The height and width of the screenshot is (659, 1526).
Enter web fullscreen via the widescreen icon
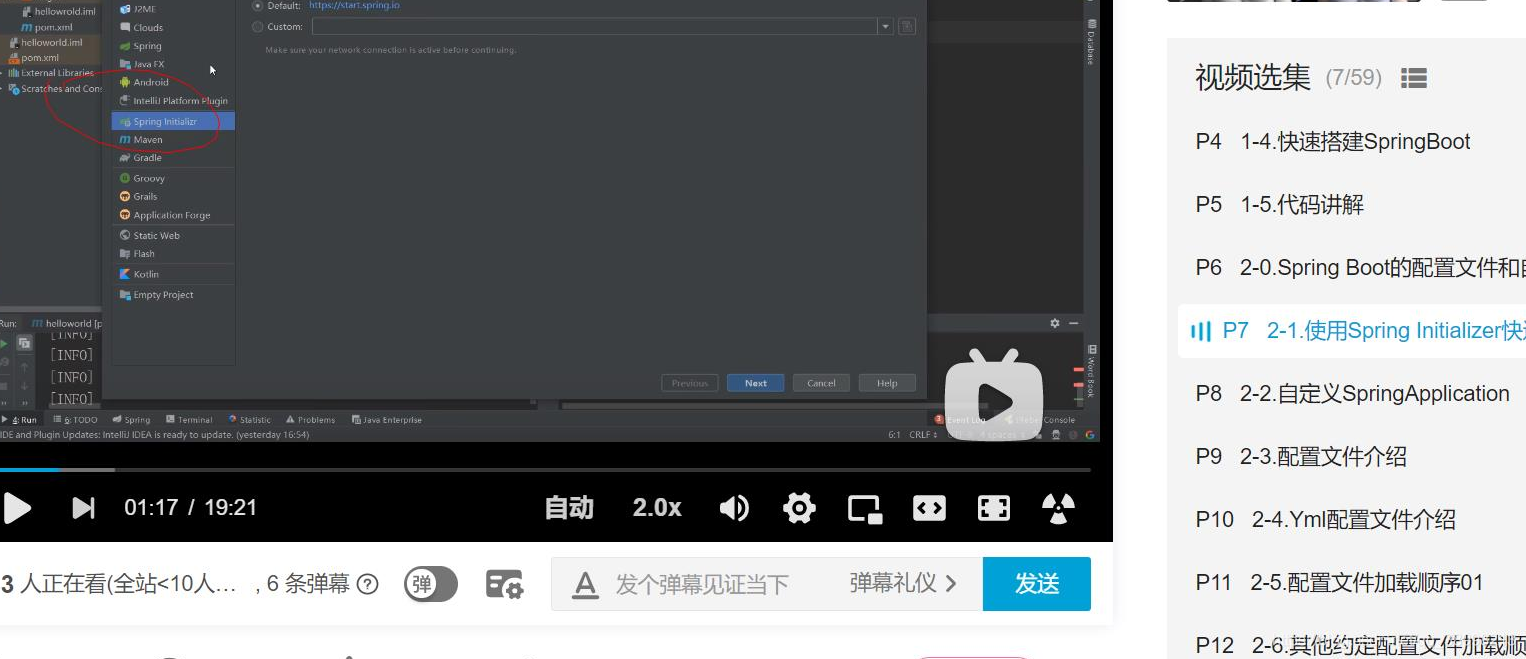[x=929, y=508]
